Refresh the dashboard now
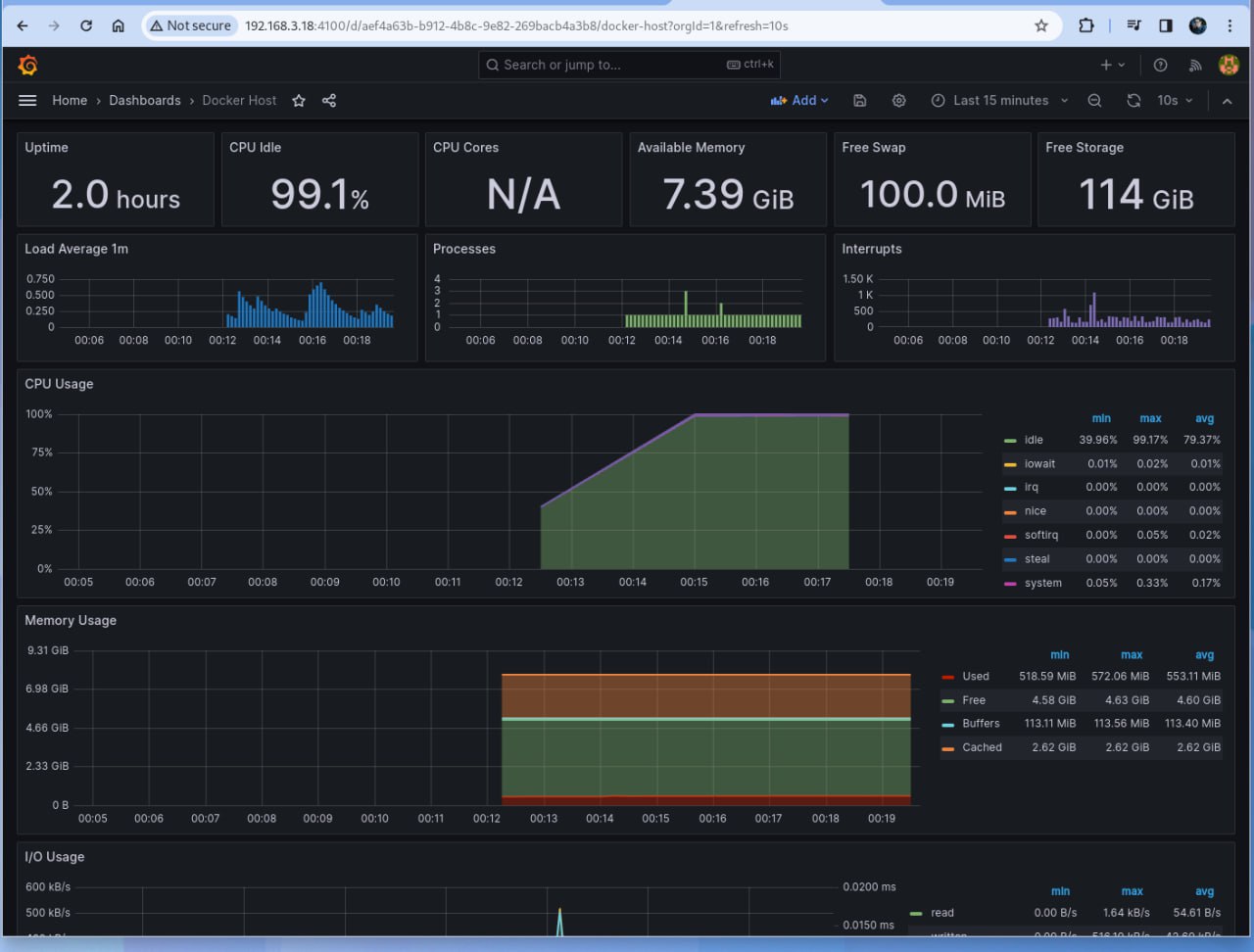Viewport: 1254px width, 952px height. [1133, 100]
